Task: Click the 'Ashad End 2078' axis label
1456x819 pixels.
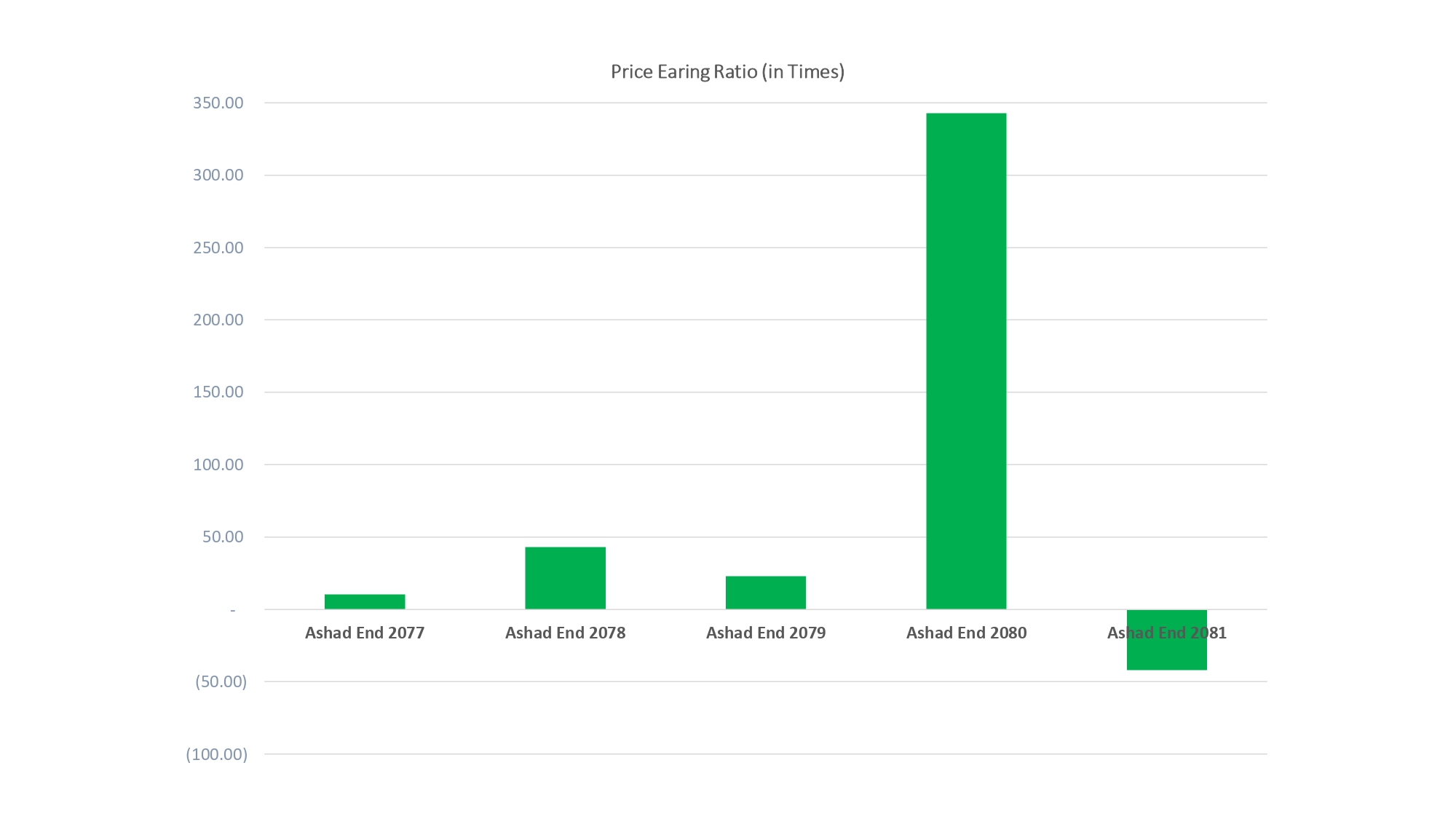Action: 565,633
